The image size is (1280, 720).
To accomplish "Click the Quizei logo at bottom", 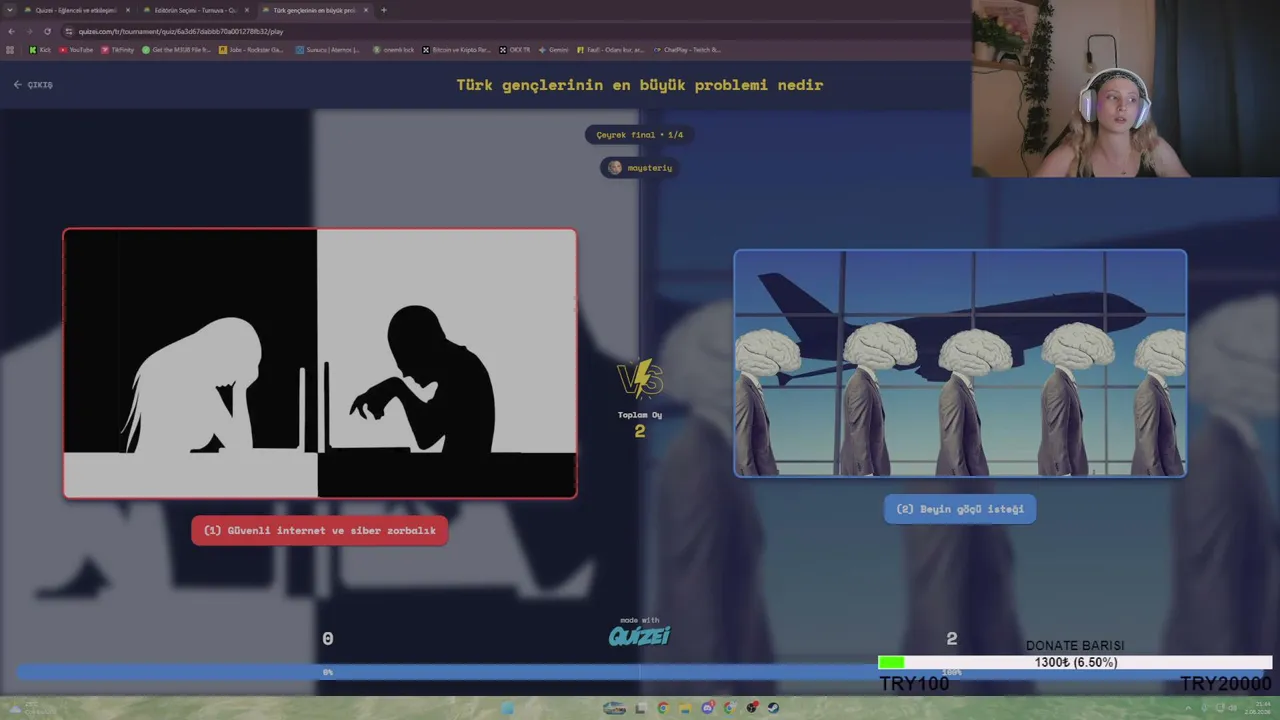I will (x=640, y=635).
